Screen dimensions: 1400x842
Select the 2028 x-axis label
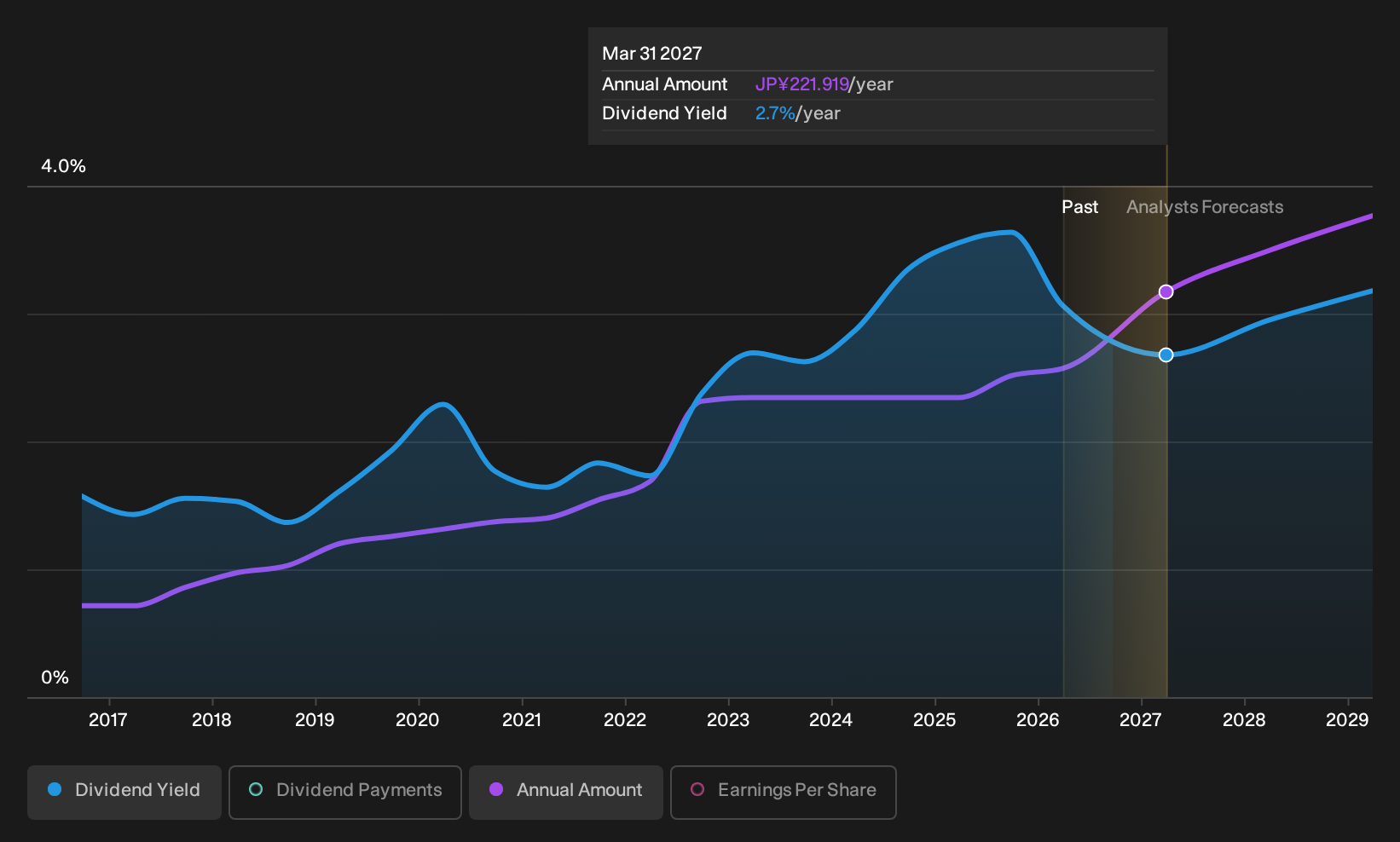1244,720
